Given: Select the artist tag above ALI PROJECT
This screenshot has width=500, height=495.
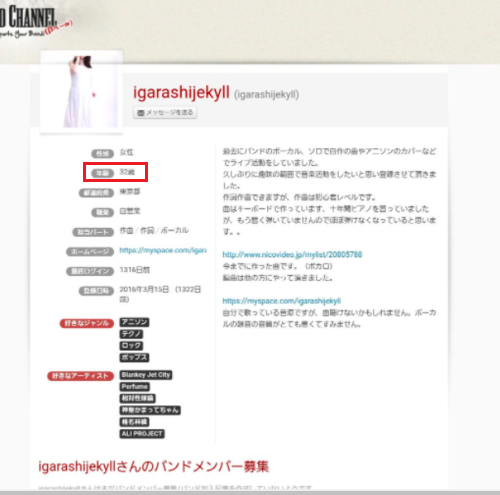Looking at the screenshot, I should pos(134,422).
